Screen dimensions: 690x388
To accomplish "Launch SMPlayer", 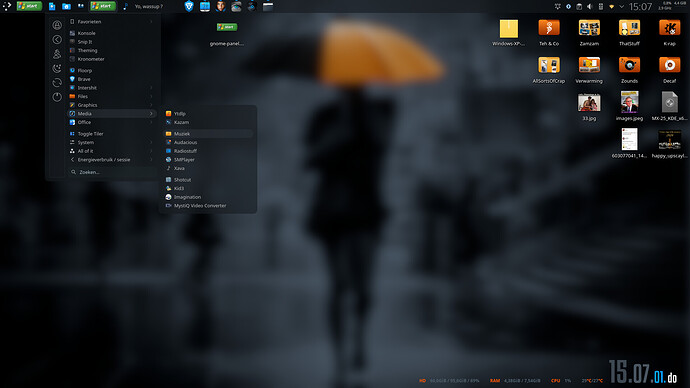I will click(x=208, y=160).
